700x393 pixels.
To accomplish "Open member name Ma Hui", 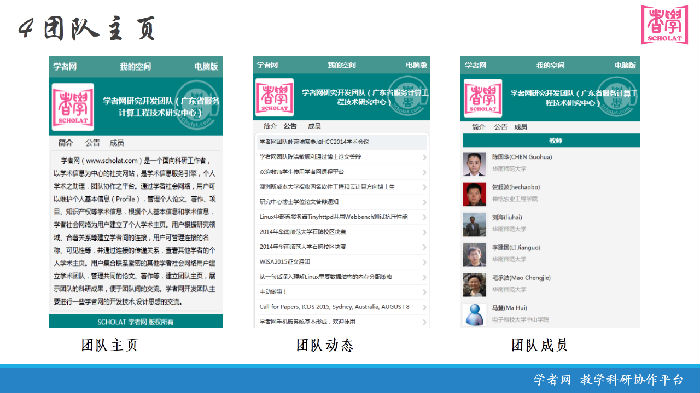I will pos(510,308).
